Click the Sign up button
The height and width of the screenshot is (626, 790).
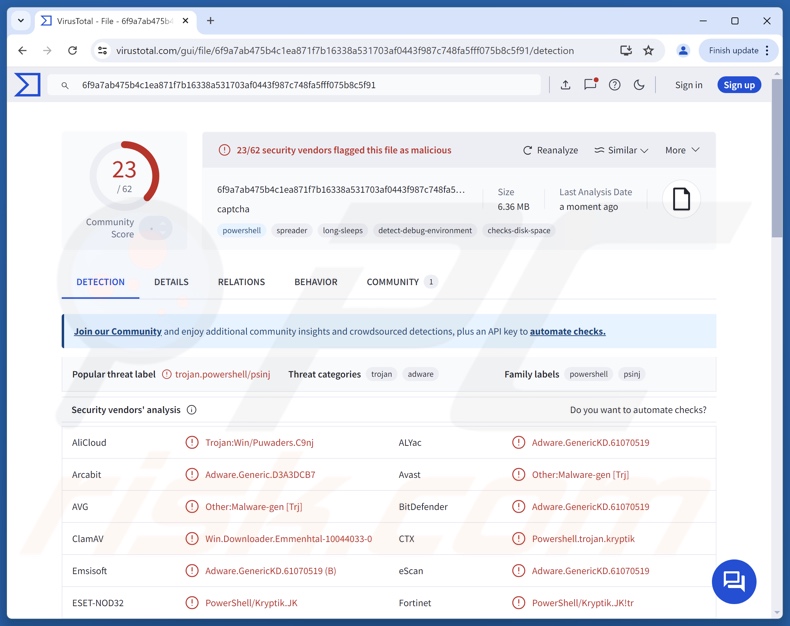739,85
